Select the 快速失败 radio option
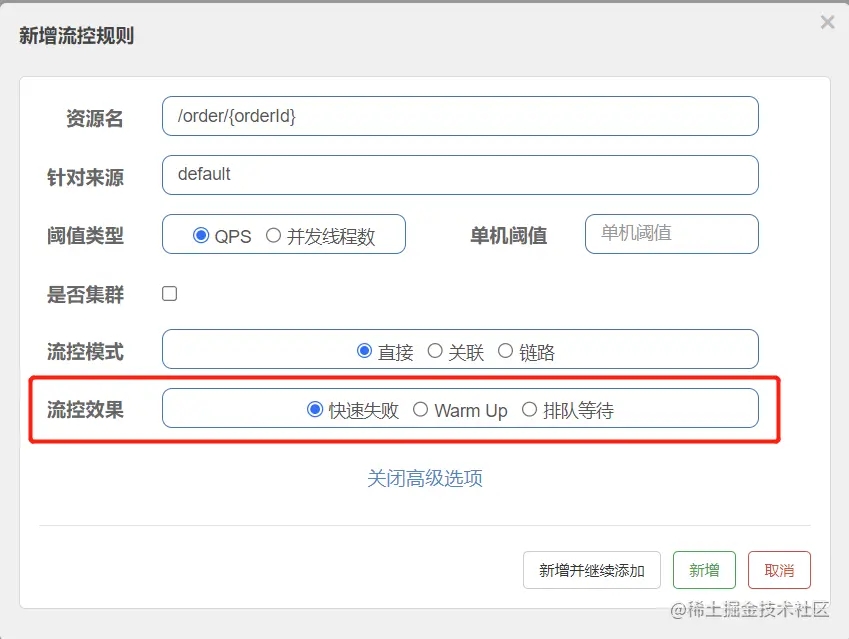 [315, 409]
